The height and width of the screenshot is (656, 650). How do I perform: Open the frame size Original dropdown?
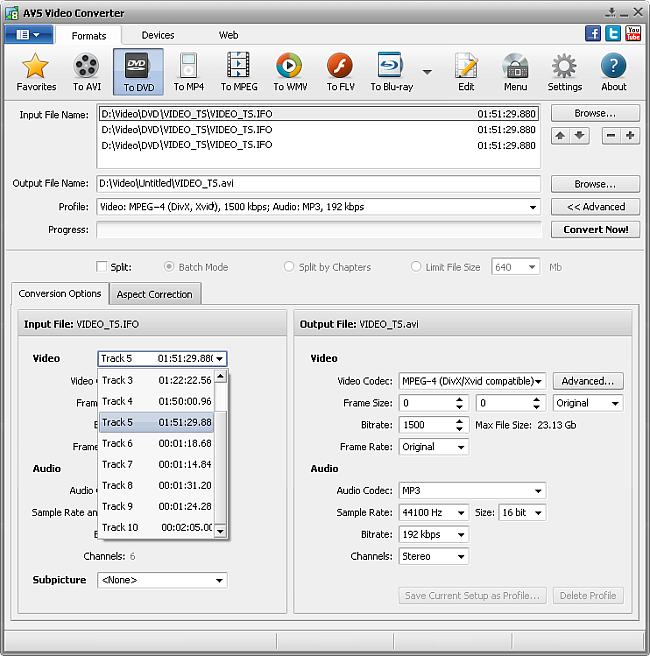[x=588, y=403]
